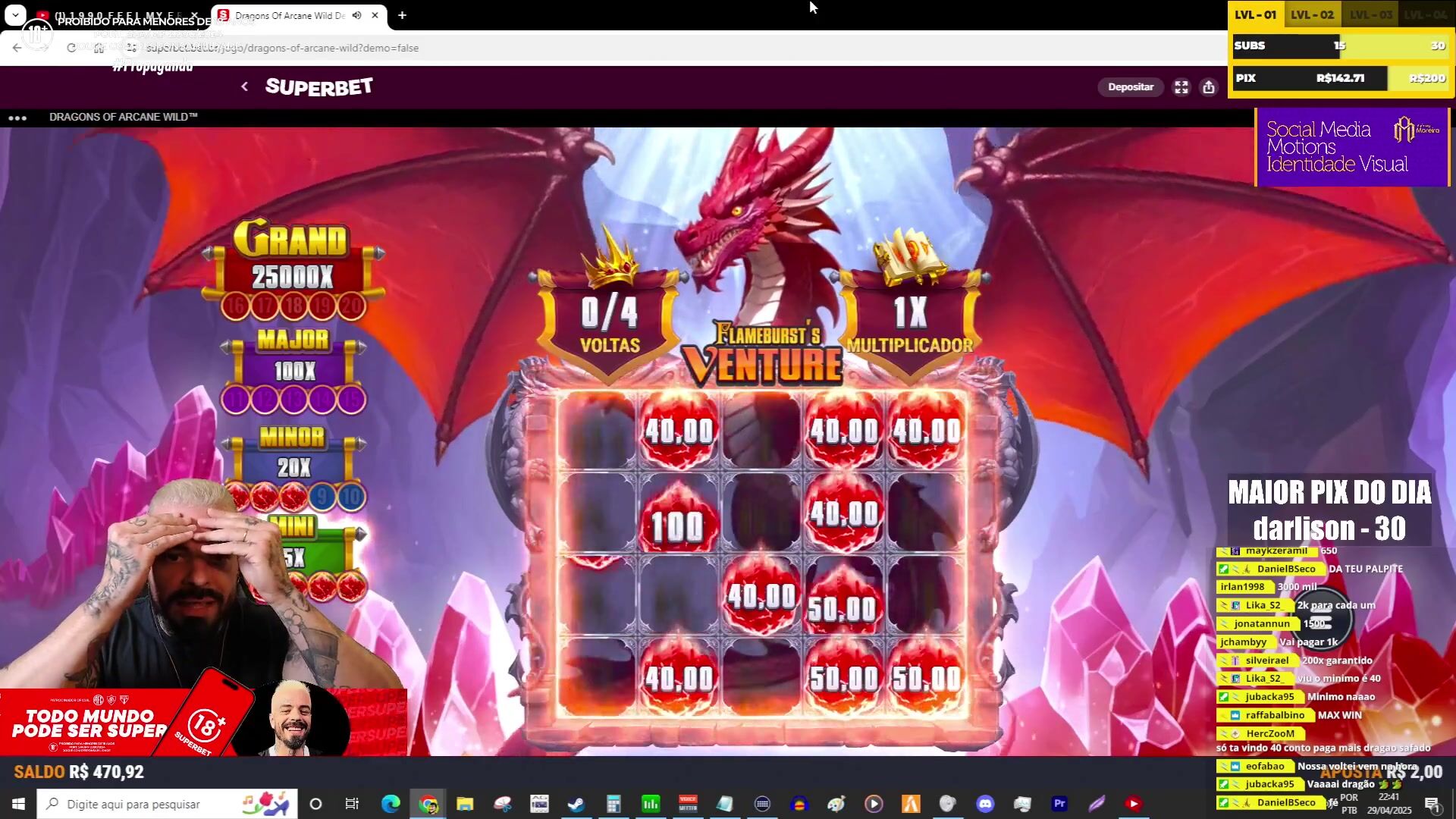
Task: Close the YouTube tab
Action: [194, 15]
